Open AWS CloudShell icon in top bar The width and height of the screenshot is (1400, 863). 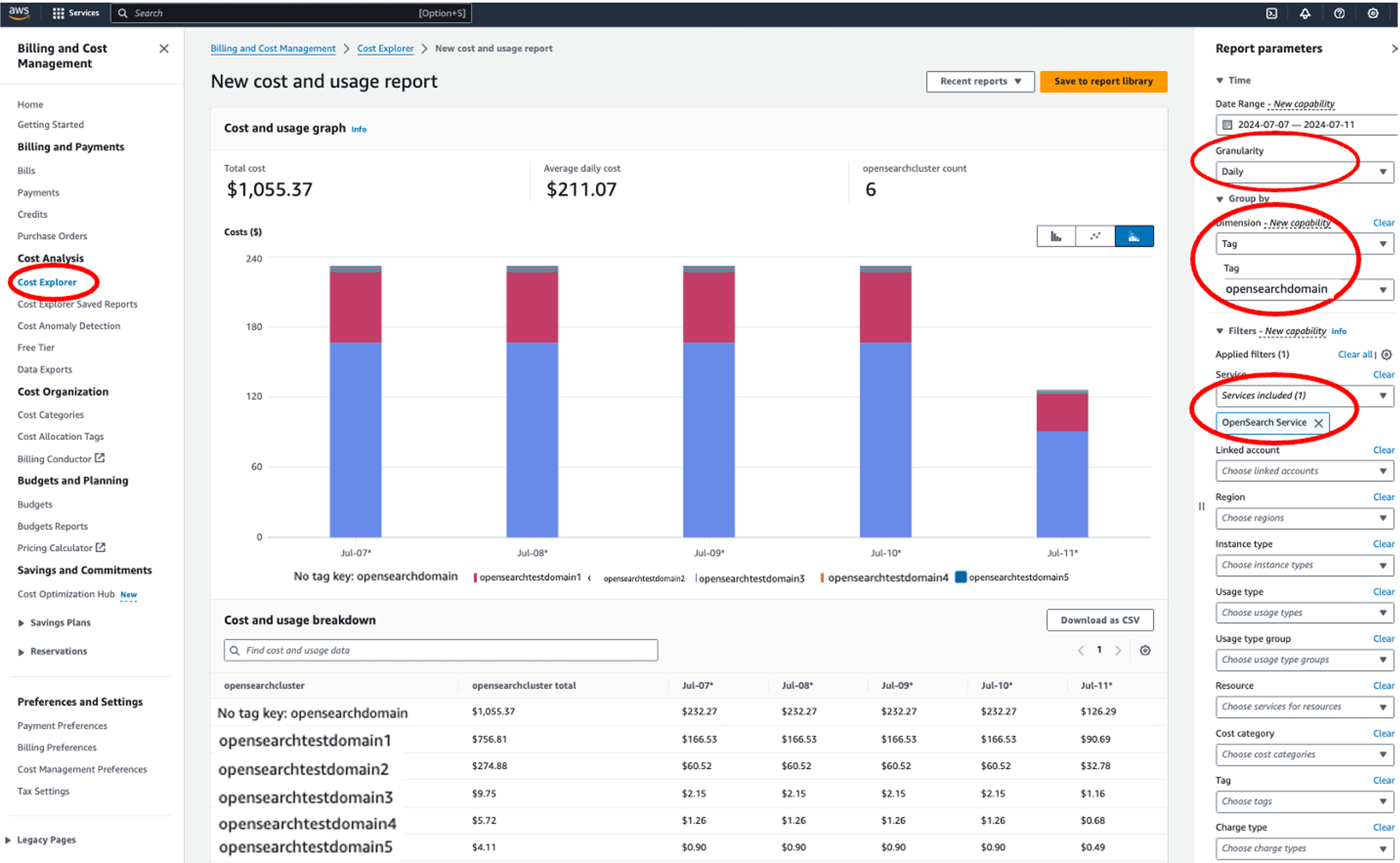coord(1272,13)
